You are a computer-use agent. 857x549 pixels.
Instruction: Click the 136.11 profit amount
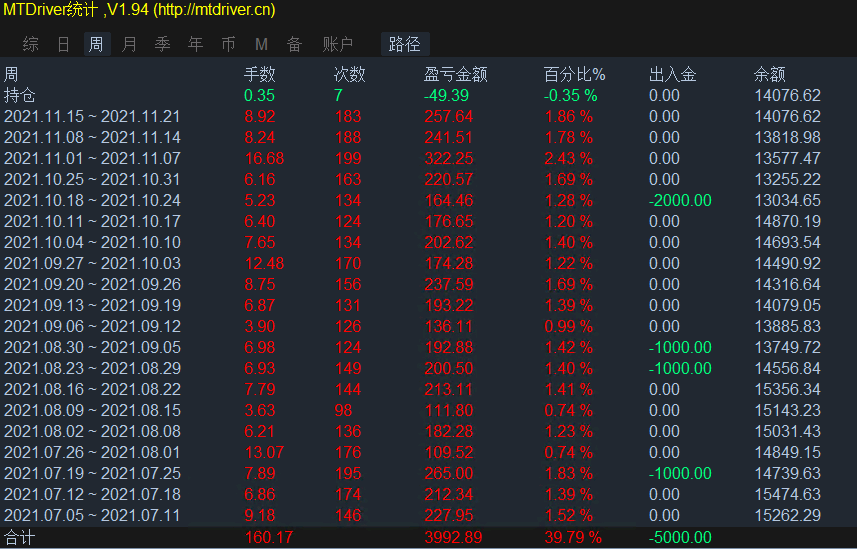[449, 326]
